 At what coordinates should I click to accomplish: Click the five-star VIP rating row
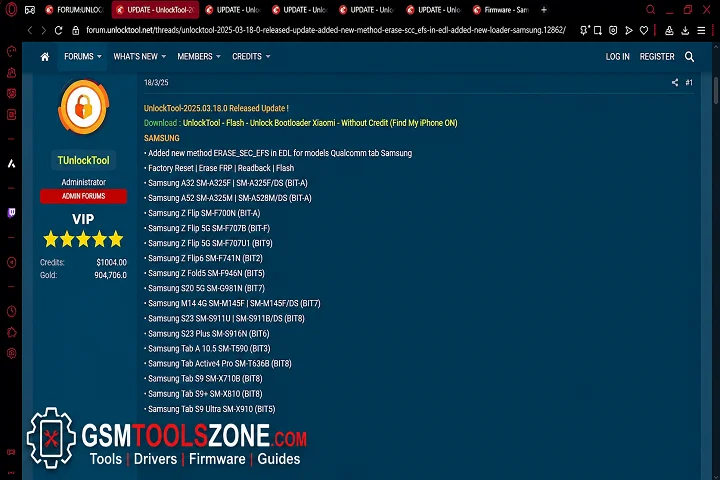[x=84, y=239]
